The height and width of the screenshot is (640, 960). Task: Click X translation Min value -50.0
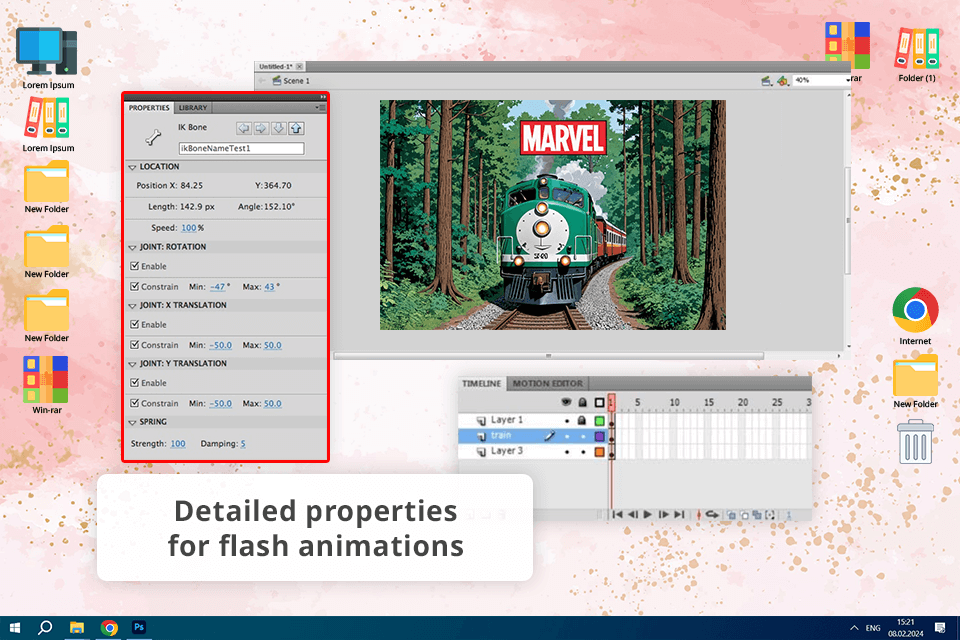(220, 345)
